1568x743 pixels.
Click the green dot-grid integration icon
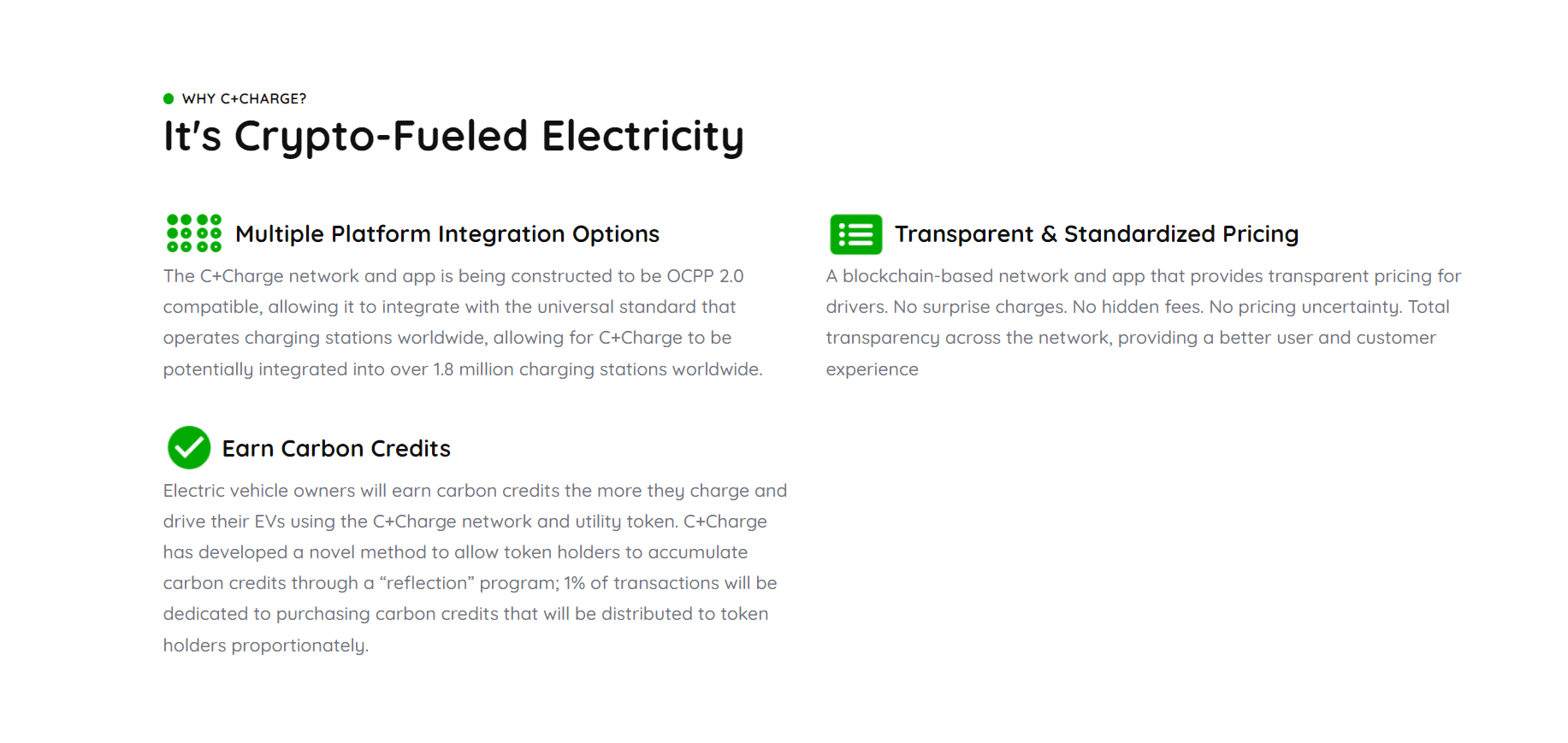point(194,233)
